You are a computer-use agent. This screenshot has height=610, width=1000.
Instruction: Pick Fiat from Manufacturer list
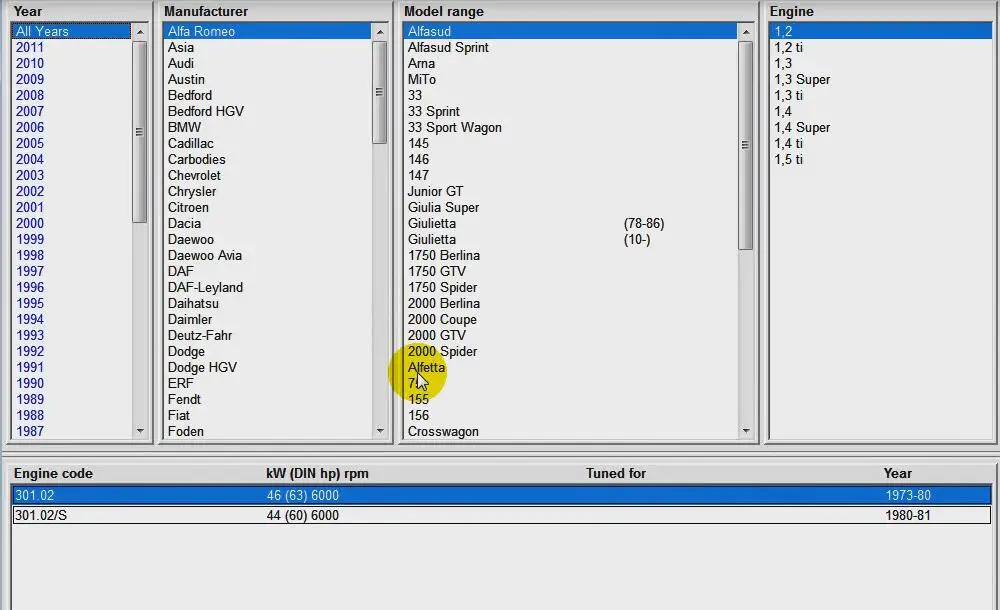(179, 415)
